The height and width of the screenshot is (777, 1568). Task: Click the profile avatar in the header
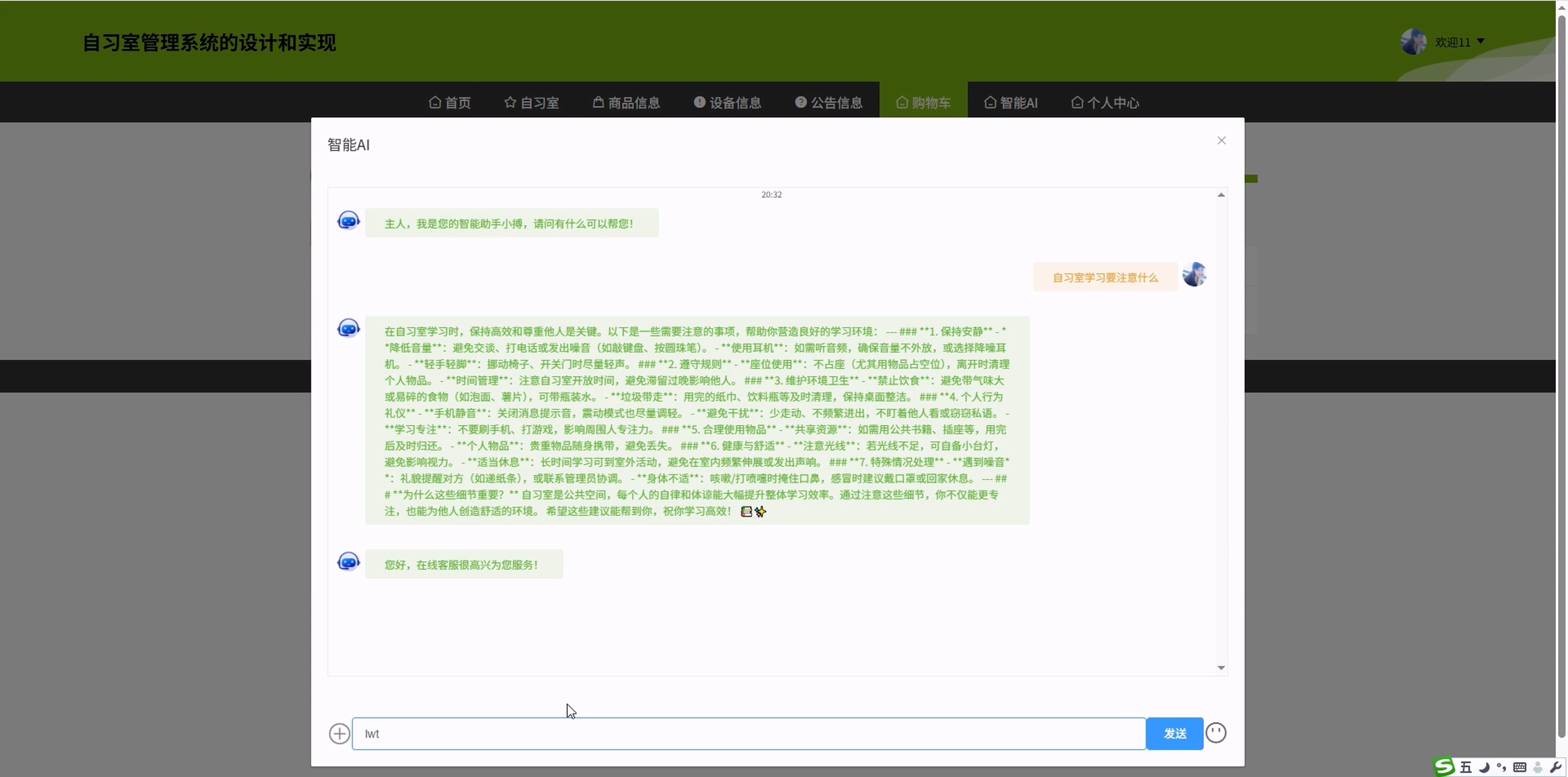pyautogui.click(x=1412, y=42)
